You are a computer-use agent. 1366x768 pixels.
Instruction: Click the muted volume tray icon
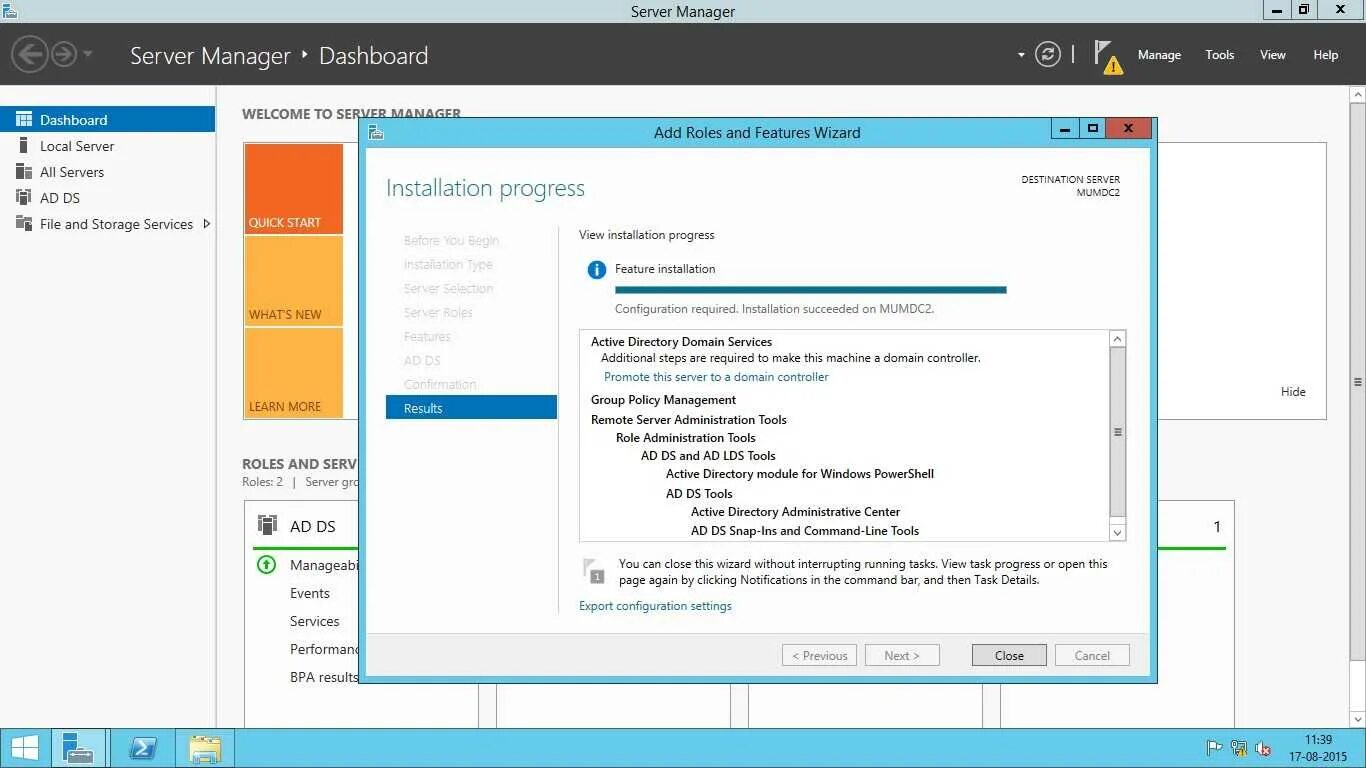click(1263, 747)
